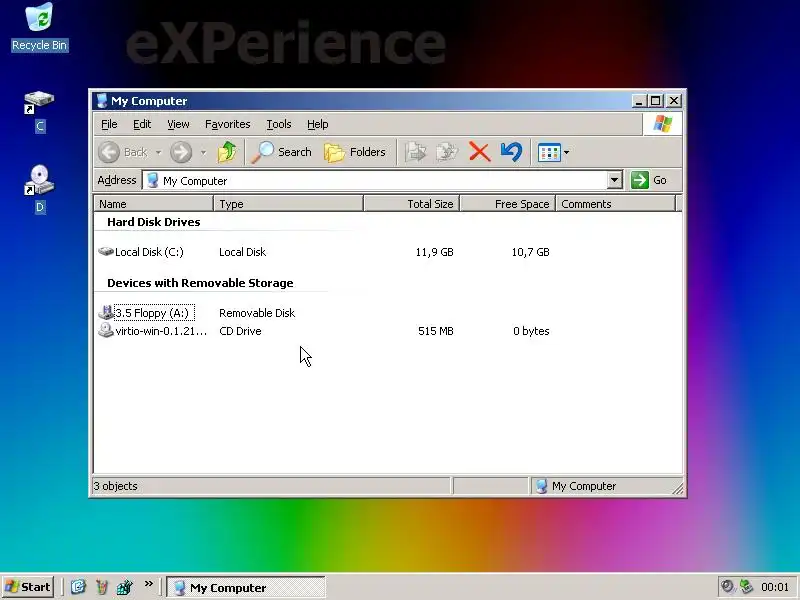
Task: Expand the Forward history dropdown arrow
Action: pos(203,153)
